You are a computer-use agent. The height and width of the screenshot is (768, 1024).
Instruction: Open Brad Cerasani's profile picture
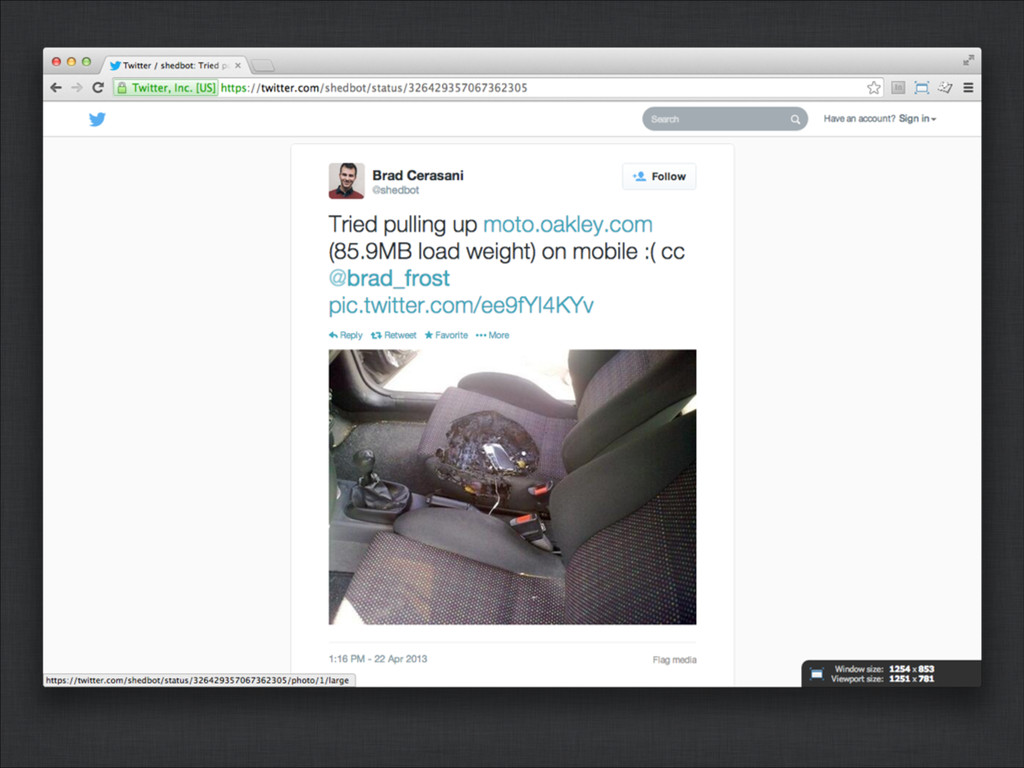(x=346, y=181)
